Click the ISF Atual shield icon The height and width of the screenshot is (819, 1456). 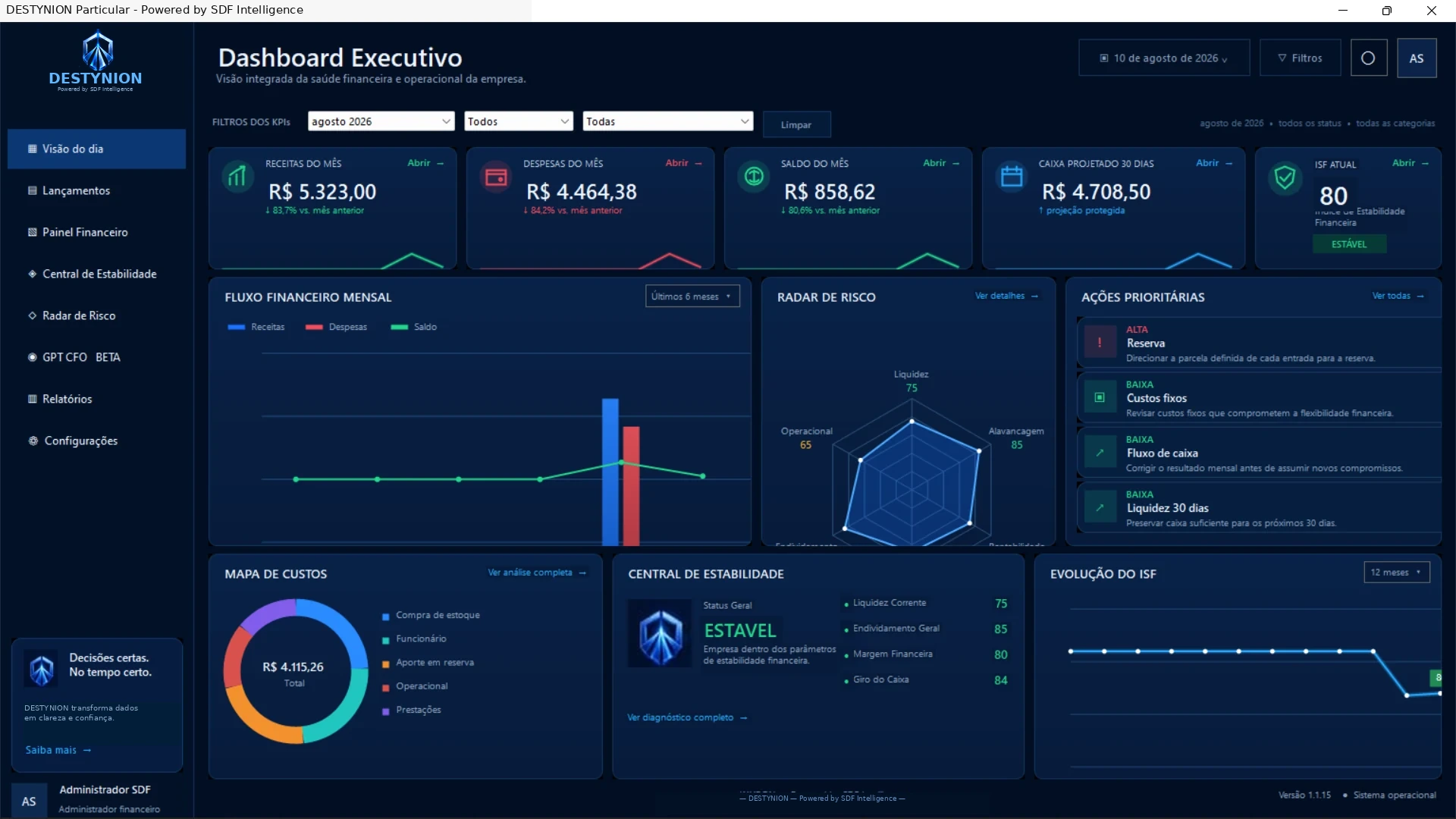tap(1285, 177)
